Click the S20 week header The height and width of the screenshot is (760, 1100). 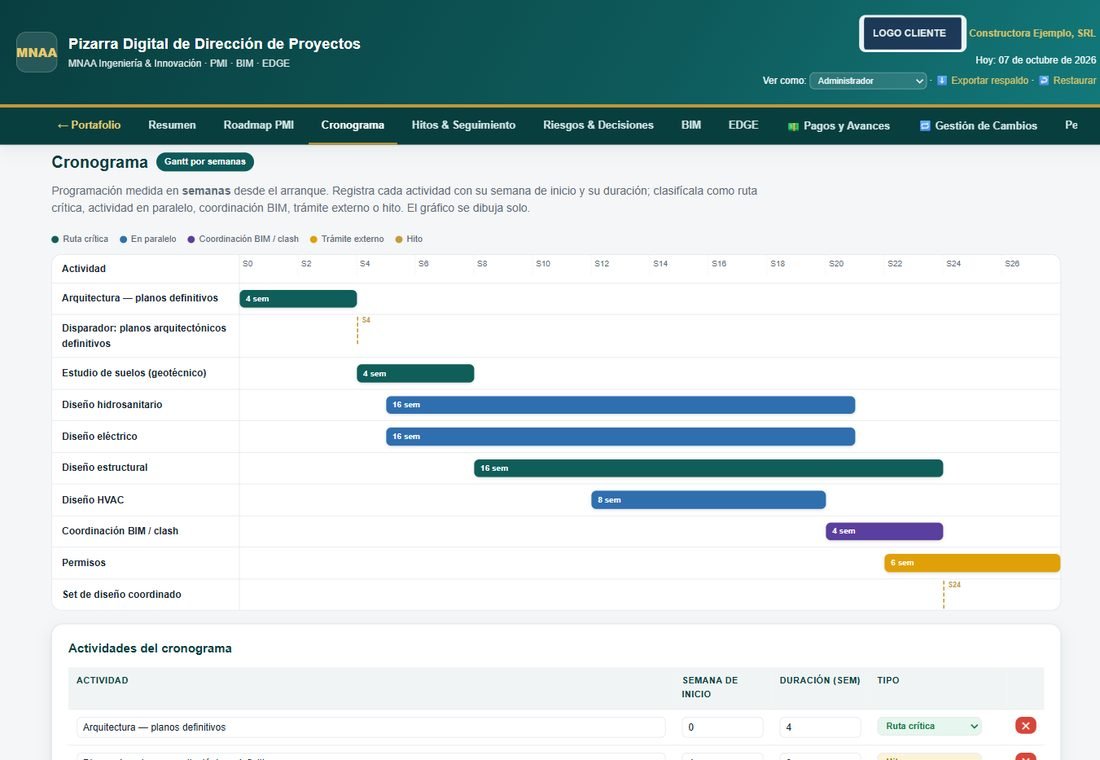(x=836, y=264)
